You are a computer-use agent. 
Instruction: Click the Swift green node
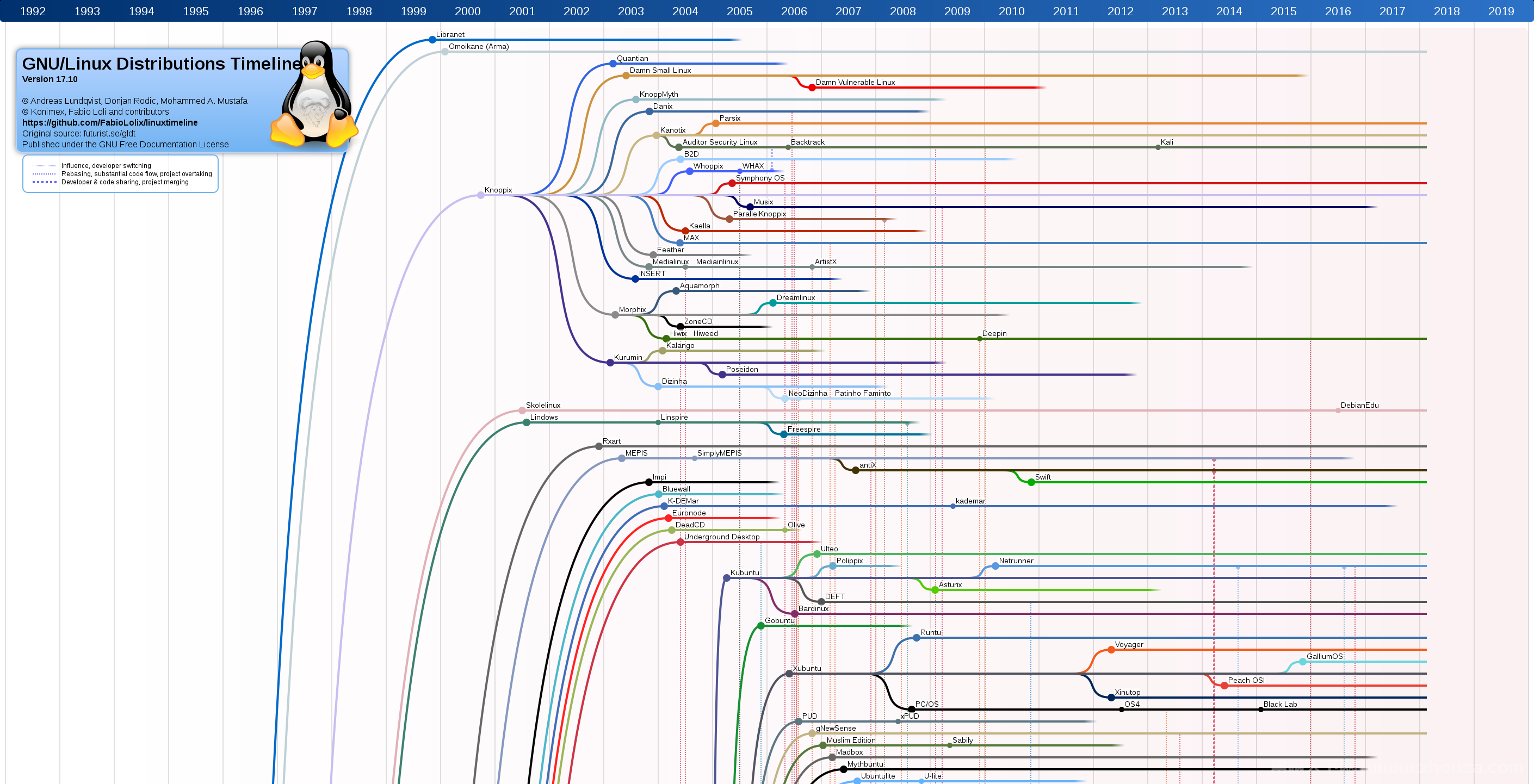pyautogui.click(x=1031, y=482)
